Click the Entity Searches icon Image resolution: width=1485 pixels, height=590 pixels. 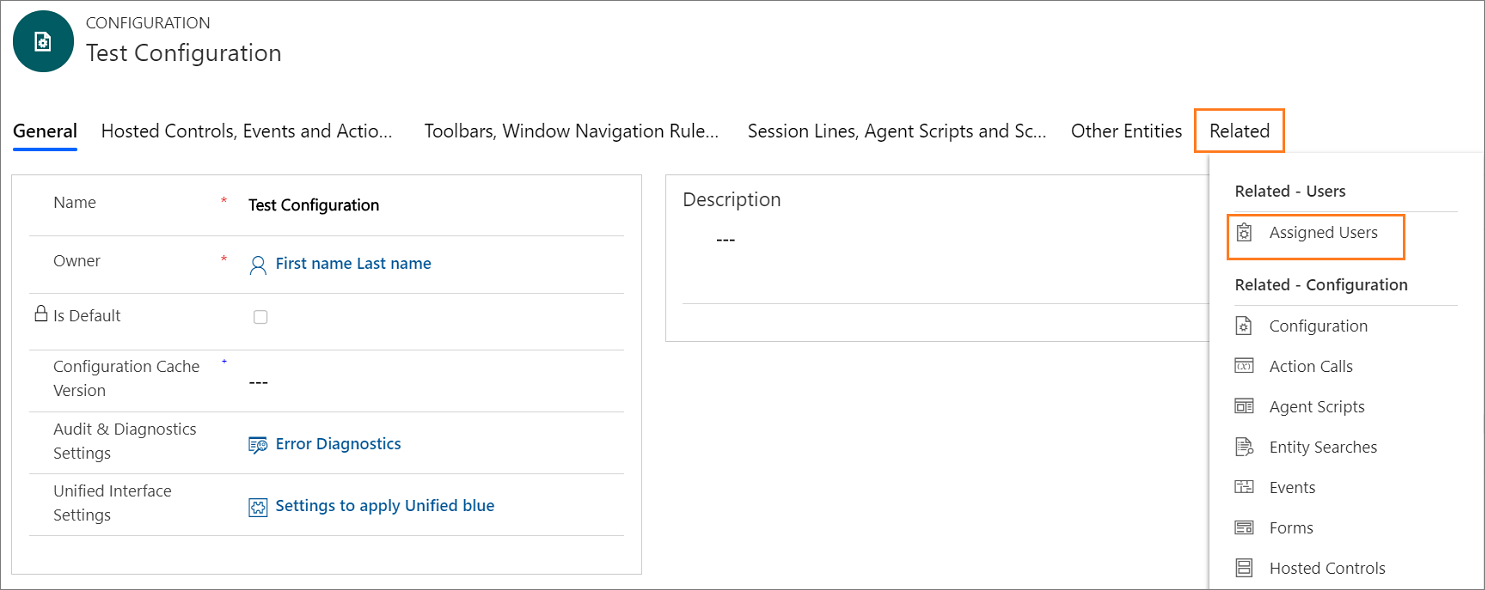(x=1244, y=446)
